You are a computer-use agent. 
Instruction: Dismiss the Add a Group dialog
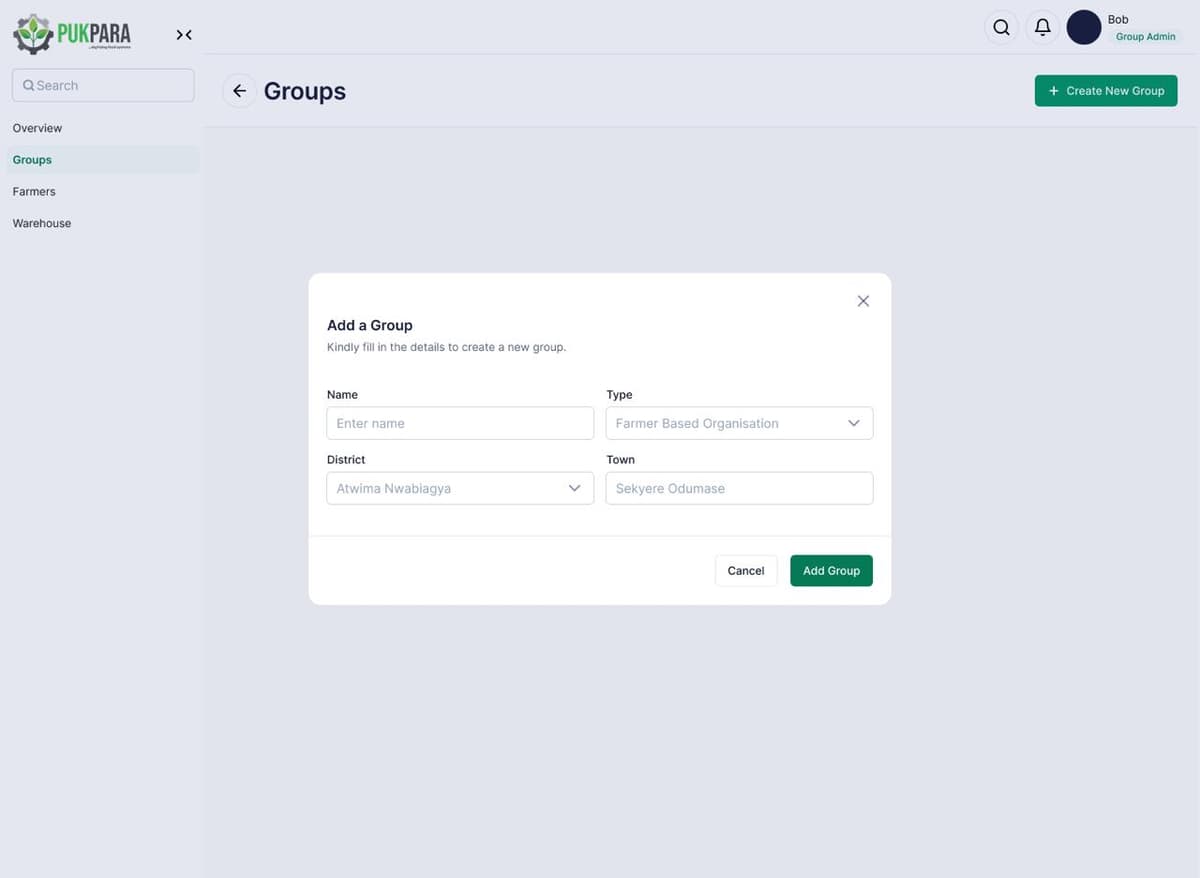tap(863, 300)
